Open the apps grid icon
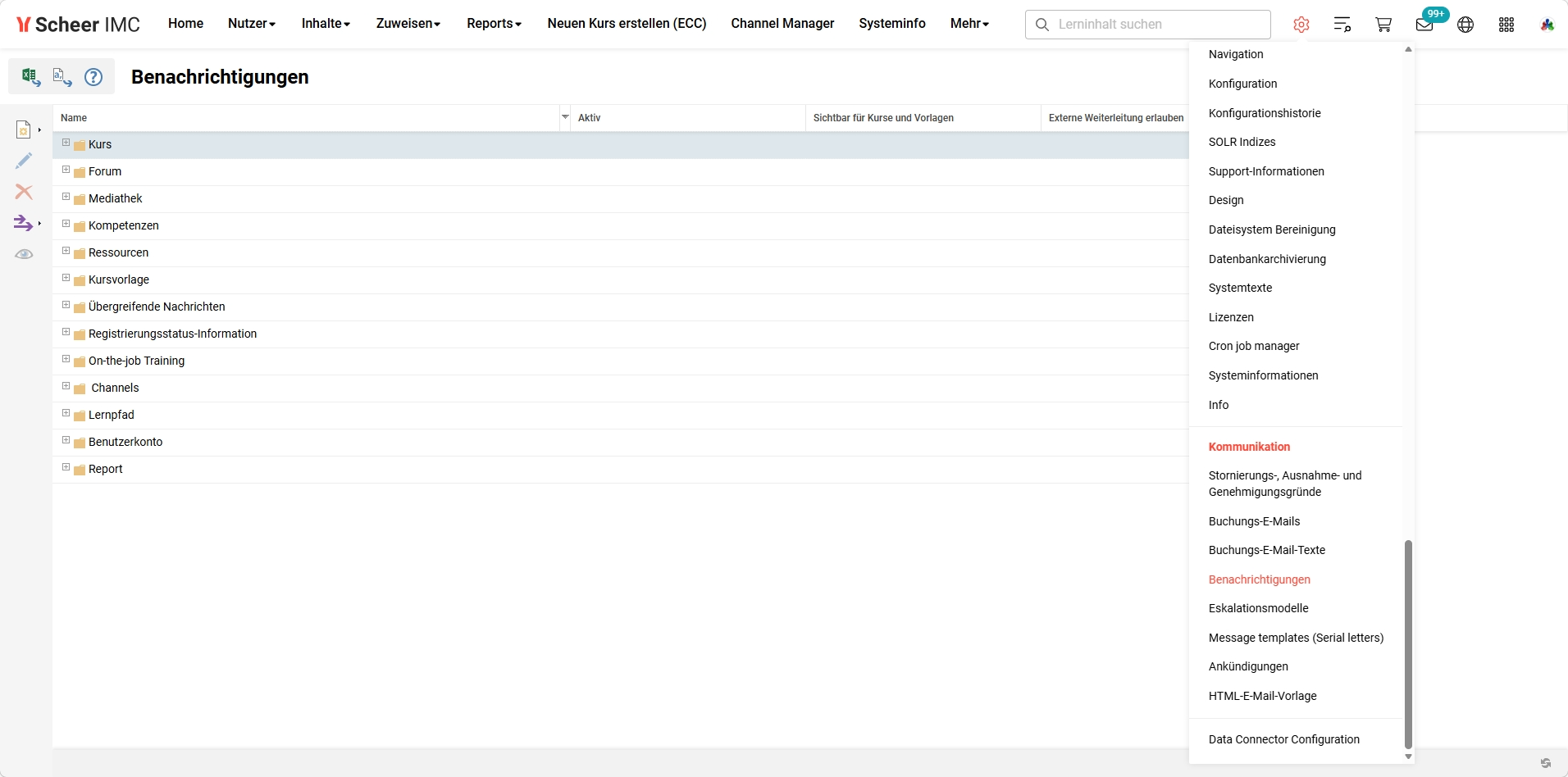The image size is (1568, 777). click(1506, 25)
